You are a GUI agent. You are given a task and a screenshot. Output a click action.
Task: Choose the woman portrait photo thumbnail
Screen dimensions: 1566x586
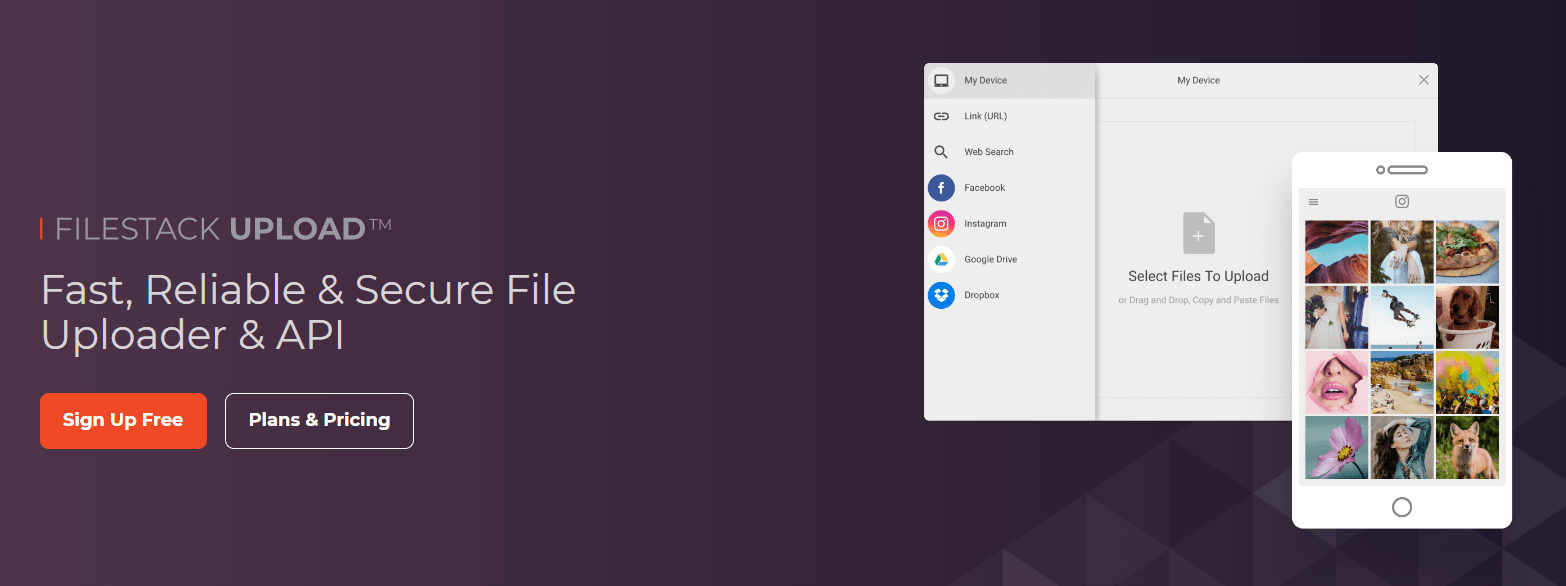click(x=1402, y=447)
